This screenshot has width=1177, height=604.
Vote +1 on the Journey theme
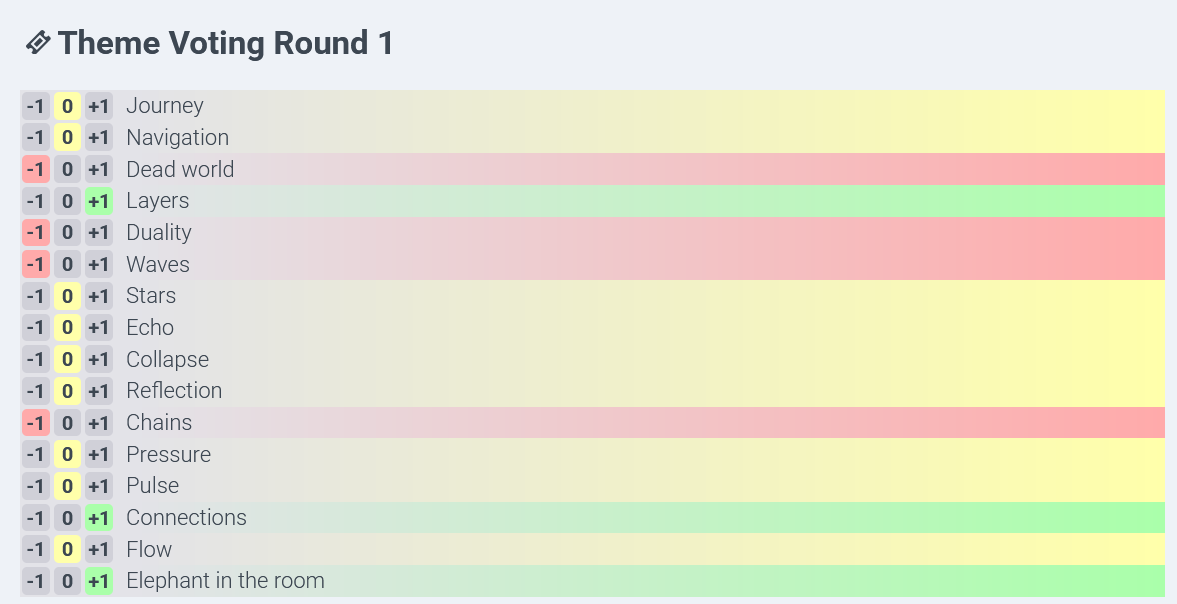click(x=98, y=106)
